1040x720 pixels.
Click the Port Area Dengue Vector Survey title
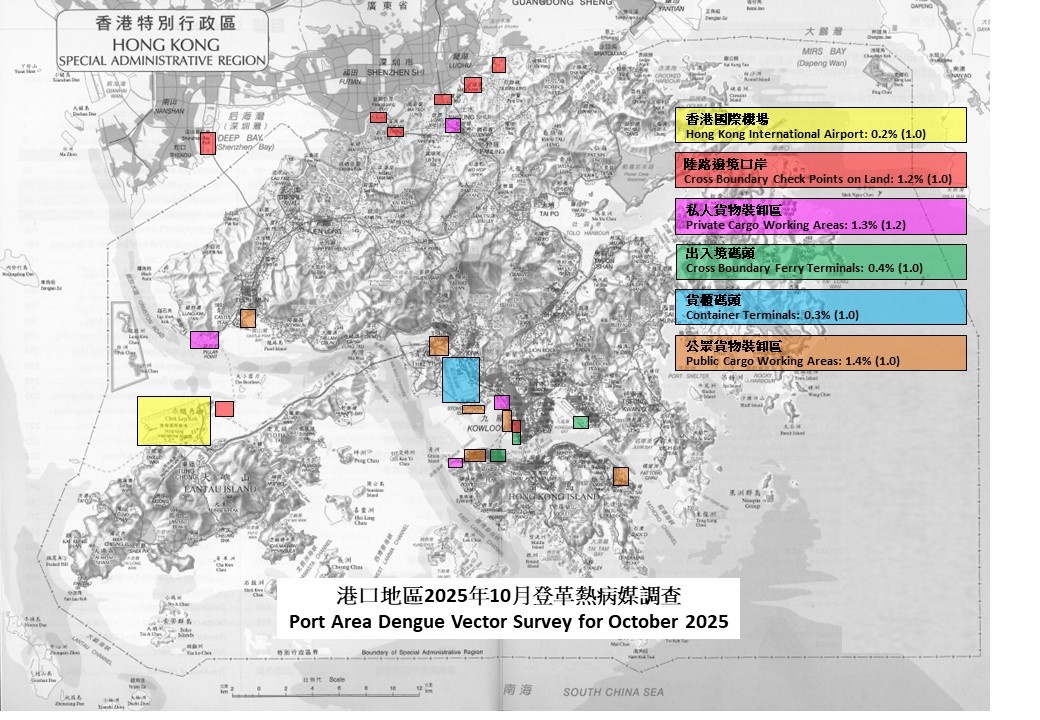(x=510, y=608)
